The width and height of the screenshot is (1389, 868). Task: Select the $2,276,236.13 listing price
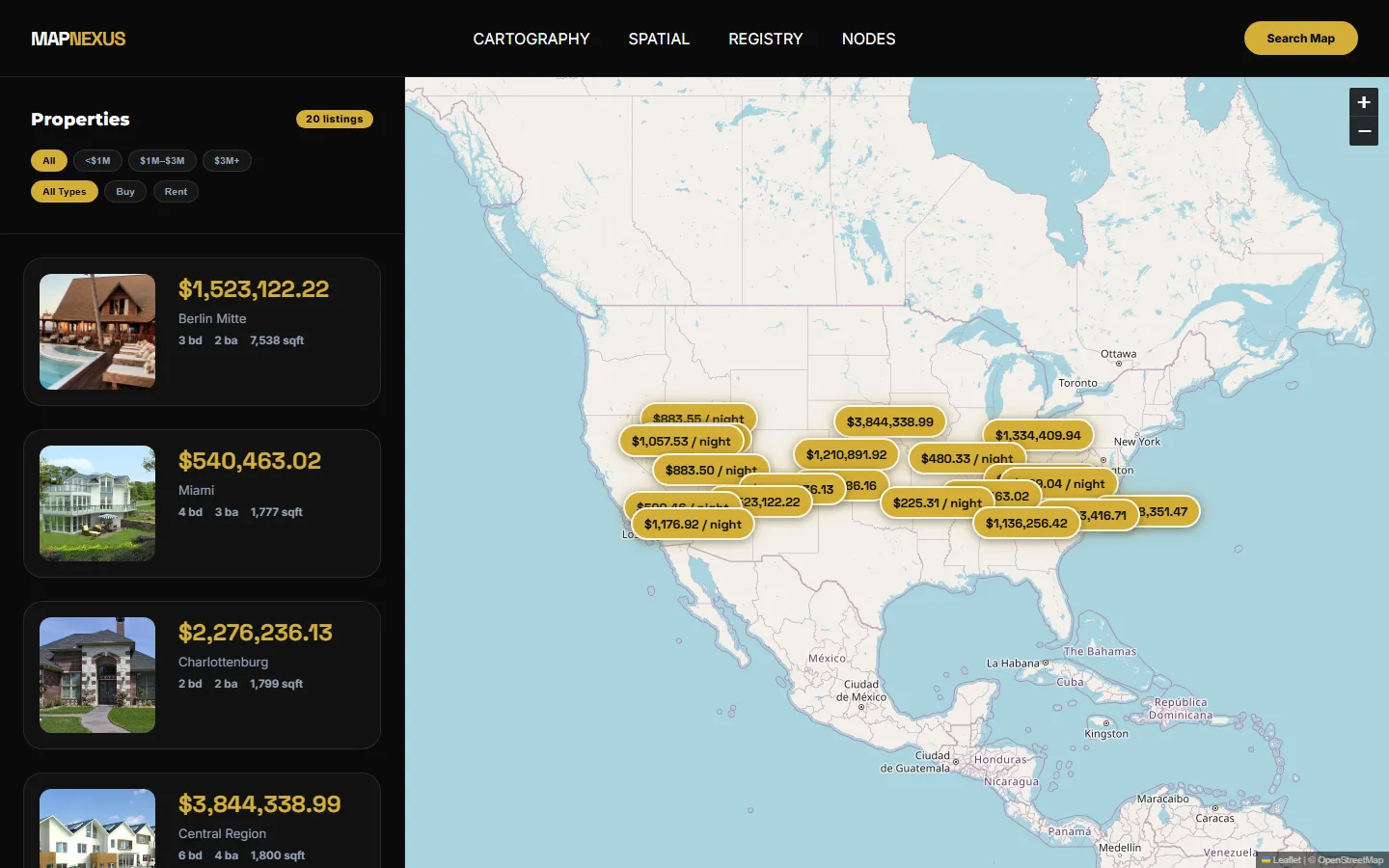(256, 633)
